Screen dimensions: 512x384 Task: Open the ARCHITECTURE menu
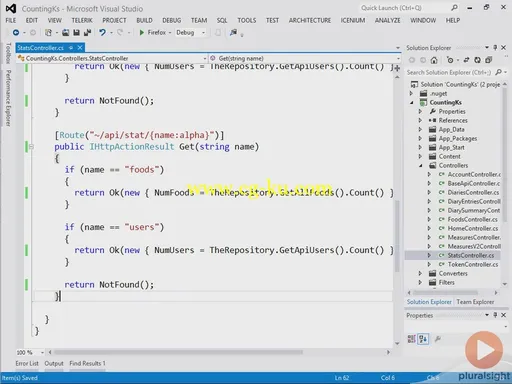point(310,20)
